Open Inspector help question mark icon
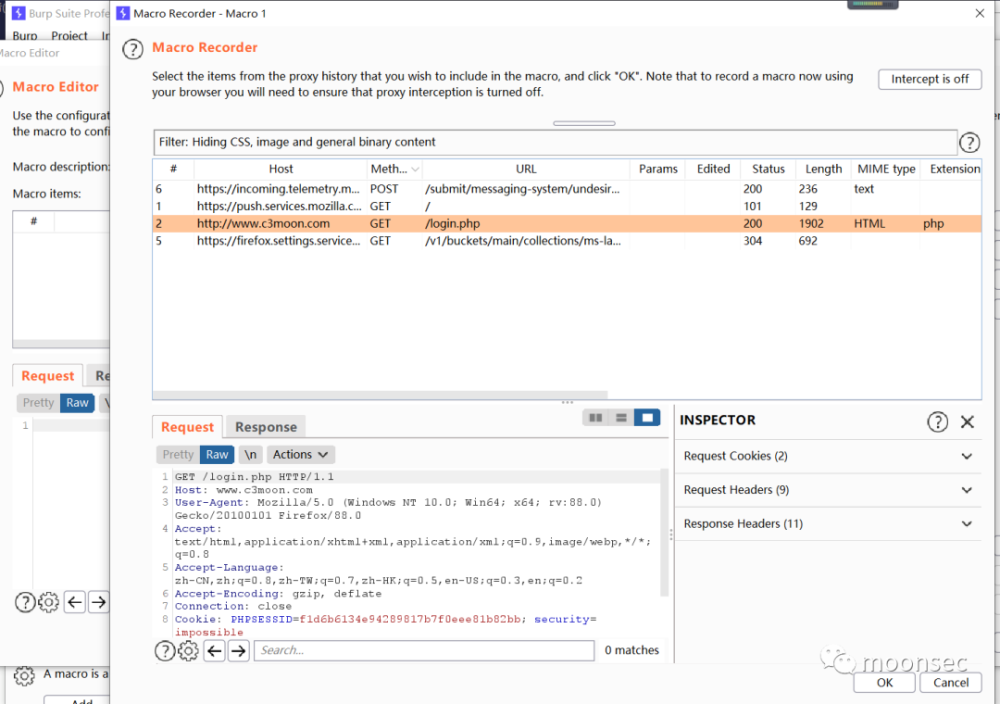The height and width of the screenshot is (704, 1000). coord(937,422)
